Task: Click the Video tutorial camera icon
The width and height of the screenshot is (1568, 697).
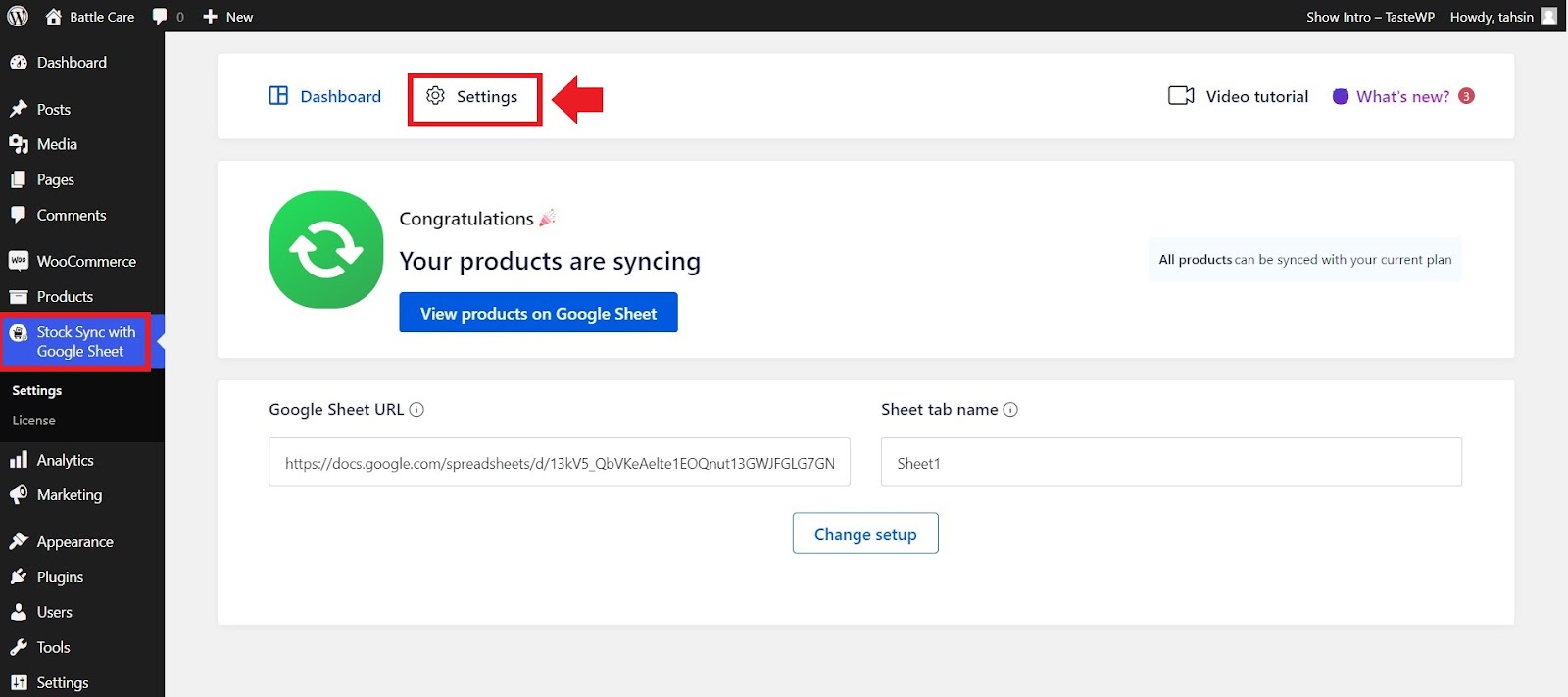Action: click(x=1181, y=95)
